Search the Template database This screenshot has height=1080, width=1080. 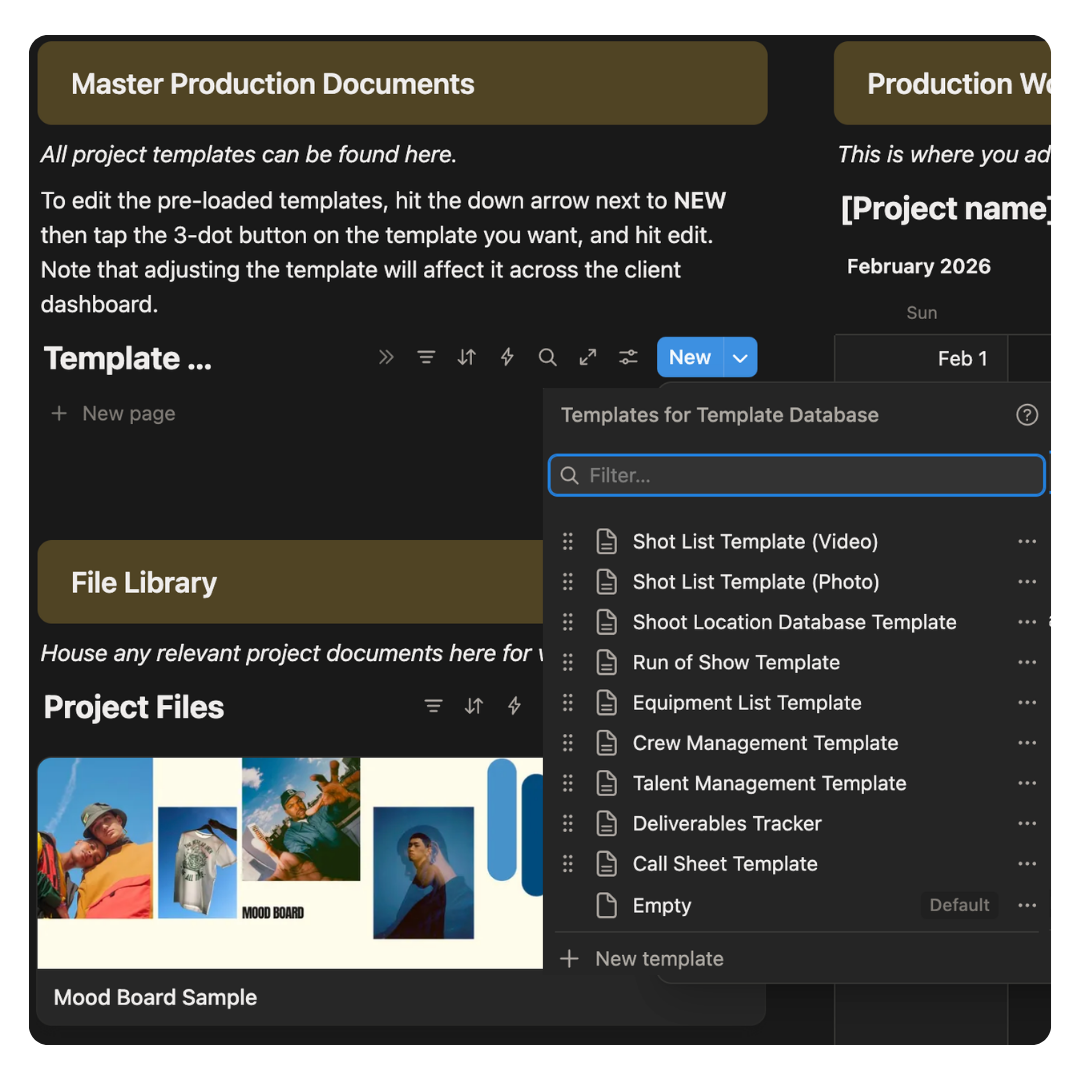pos(547,357)
